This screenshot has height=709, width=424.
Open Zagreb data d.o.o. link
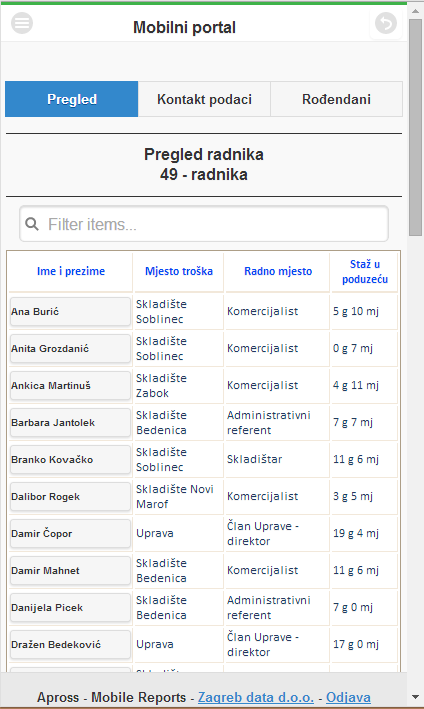pos(256,697)
